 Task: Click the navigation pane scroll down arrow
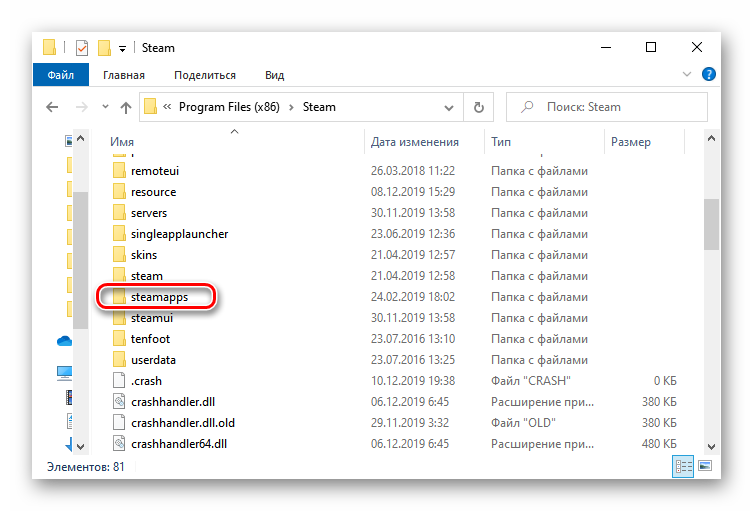(81, 447)
